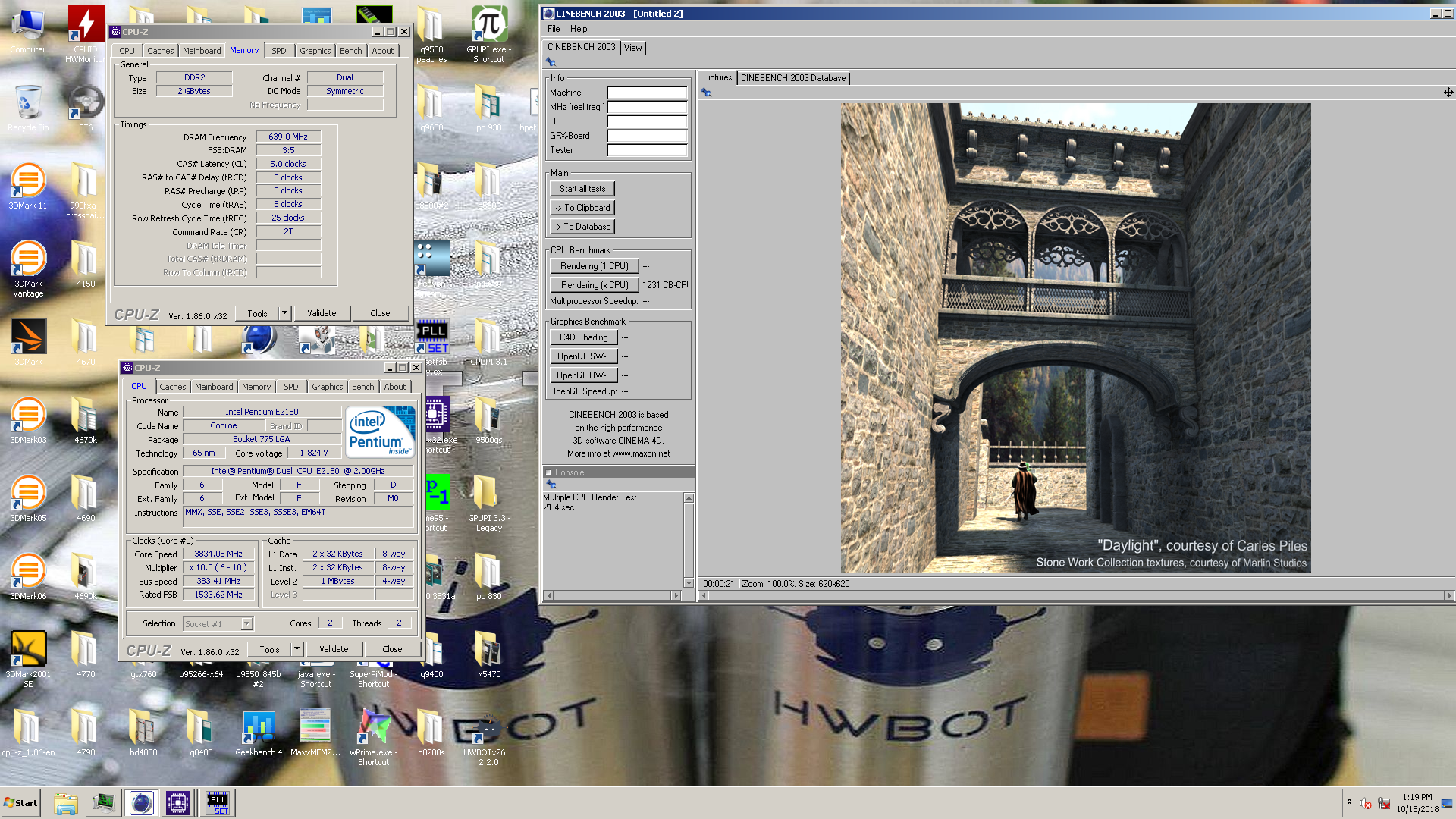Open the Help menu in Cinebench
The width and height of the screenshot is (1456, 819).
(579, 29)
